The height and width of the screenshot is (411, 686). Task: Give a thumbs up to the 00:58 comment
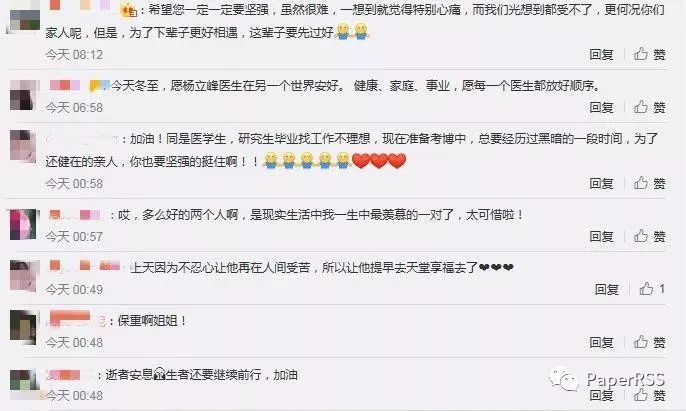[650, 183]
